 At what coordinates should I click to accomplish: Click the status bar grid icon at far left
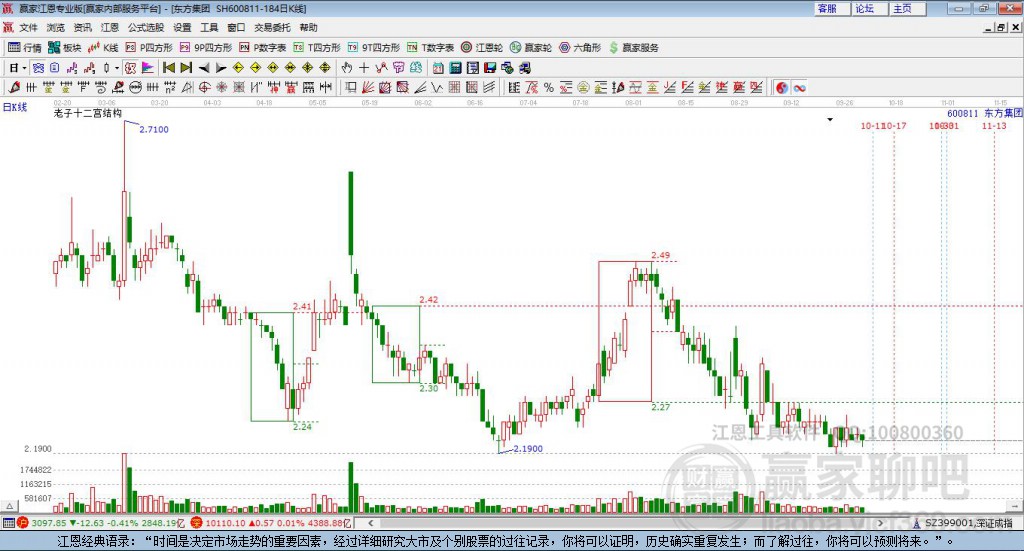point(8,523)
